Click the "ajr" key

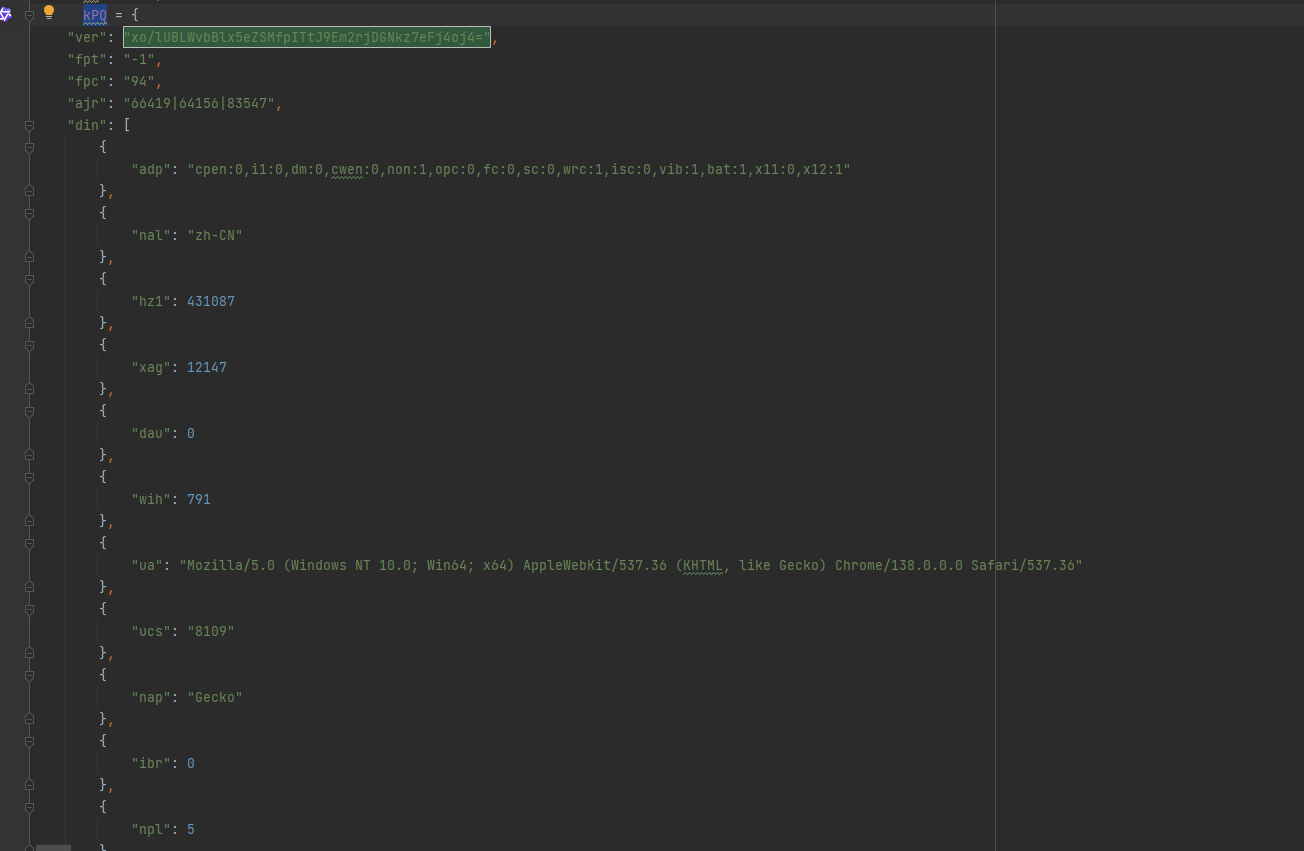(x=87, y=103)
